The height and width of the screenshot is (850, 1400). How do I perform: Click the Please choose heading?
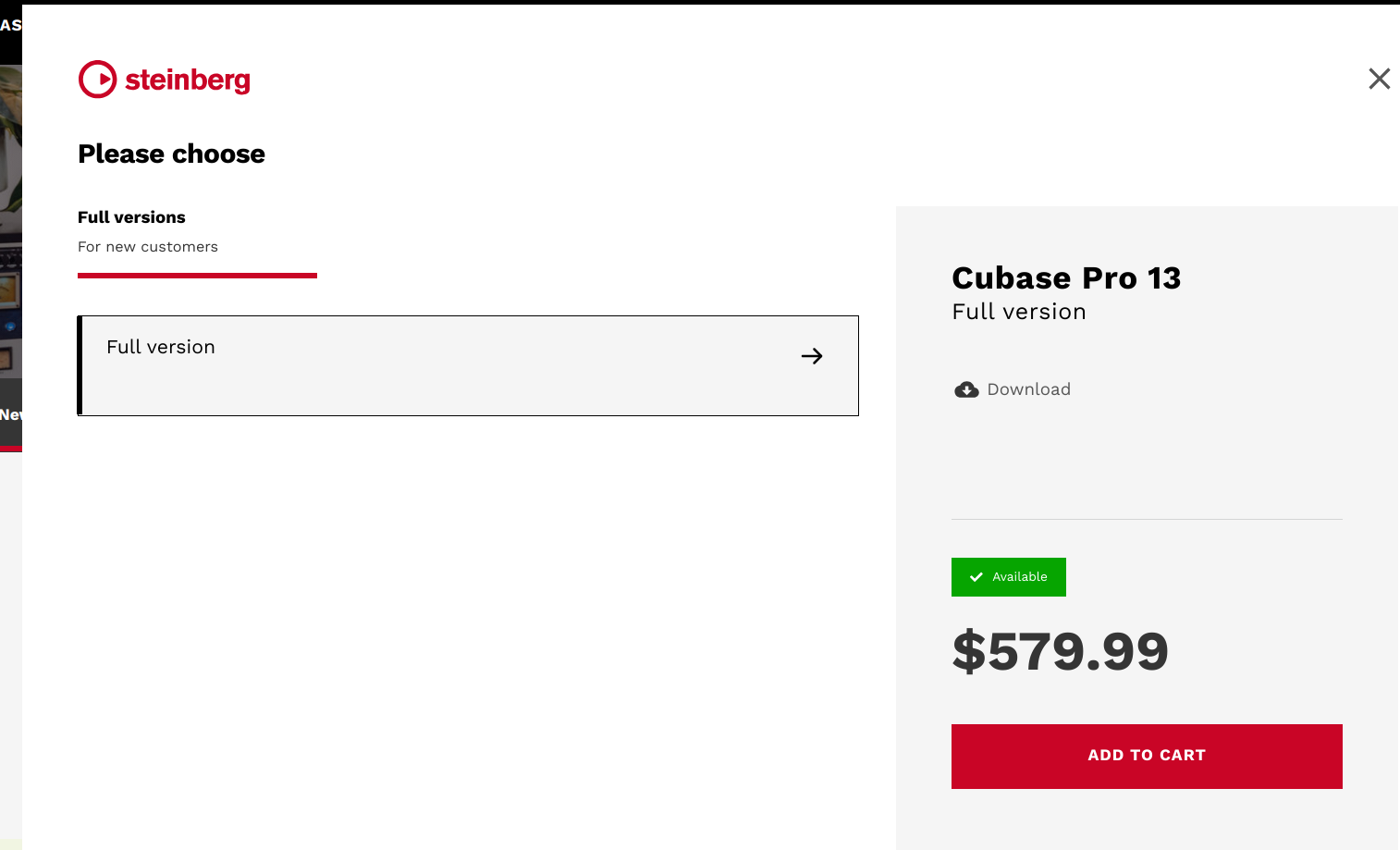click(x=171, y=154)
